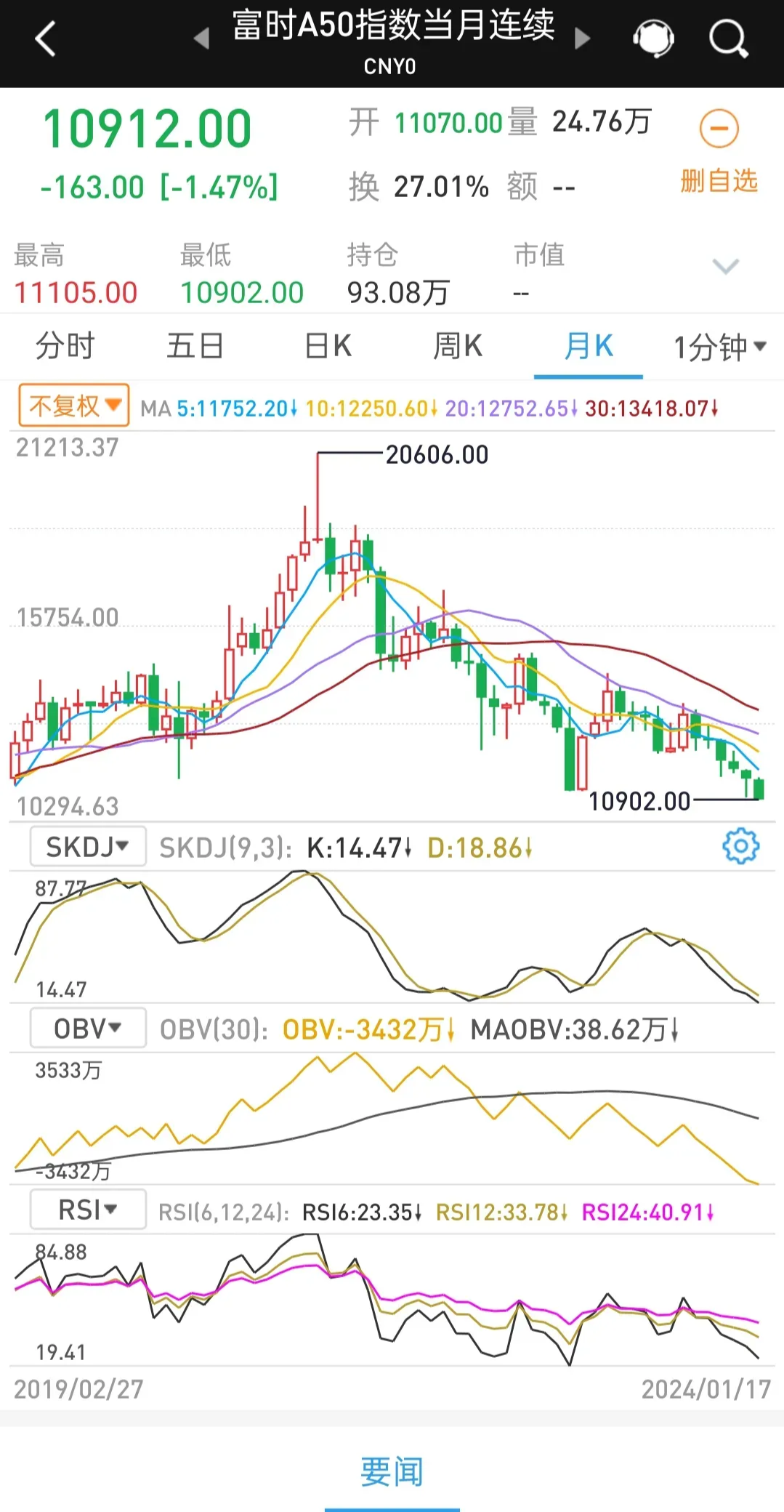The height and width of the screenshot is (1512, 784).
Task: Tap the RSI6:23.35 reading
Action: coord(362,1212)
